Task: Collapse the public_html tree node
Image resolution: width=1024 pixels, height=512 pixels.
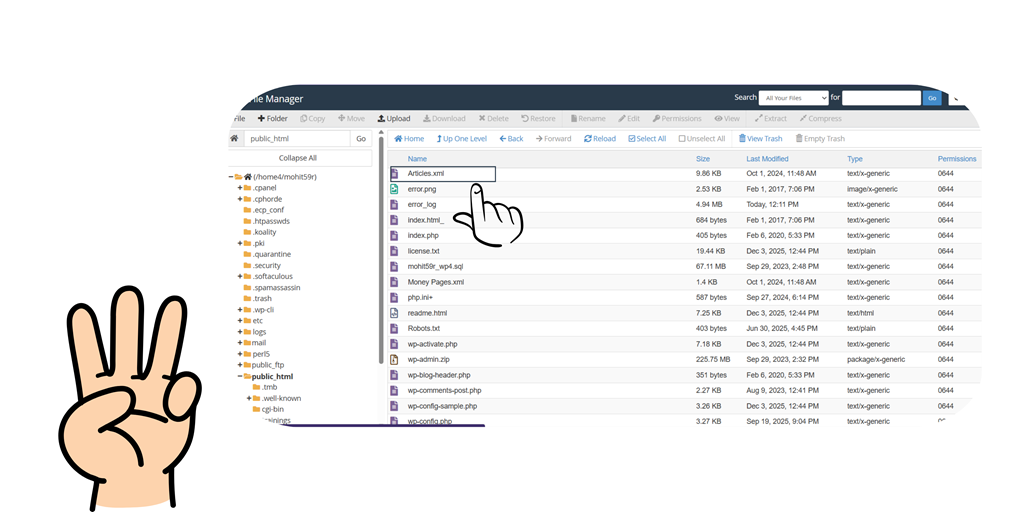Action: [240, 377]
